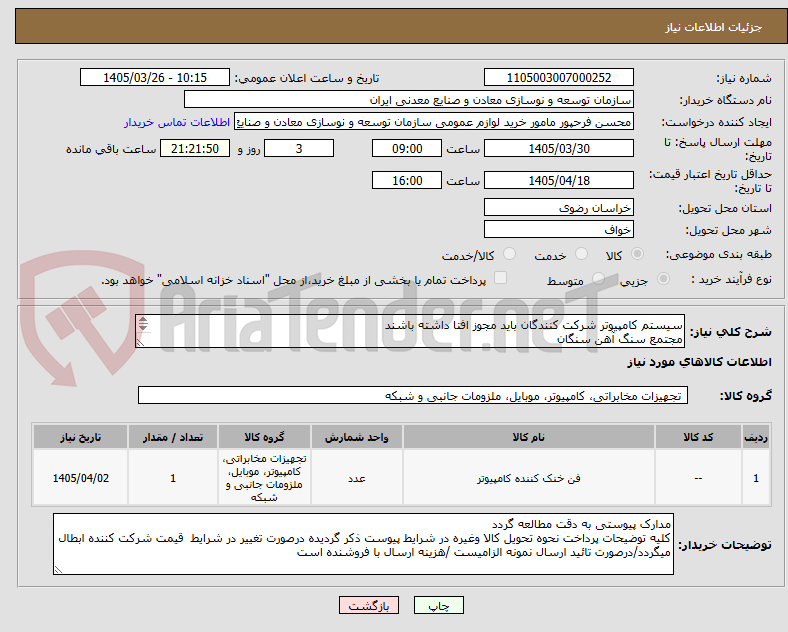Click the response deadline date 1405/03/30
This screenshot has width=788, height=632.
tap(558, 149)
